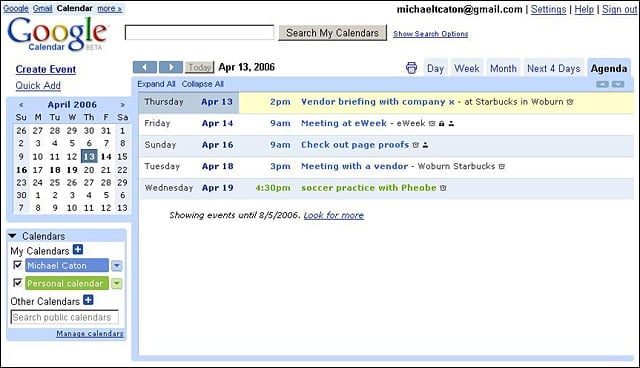Switch to Next 4 Days view tab
The image size is (640, 368).
click(553, 69)
